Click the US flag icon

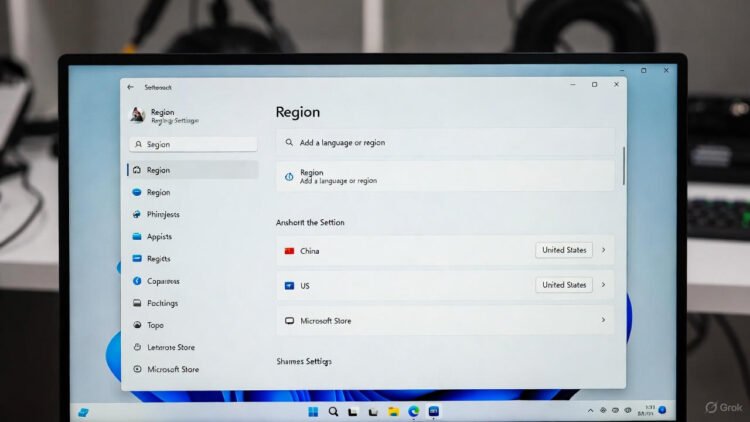pos(289,286)
